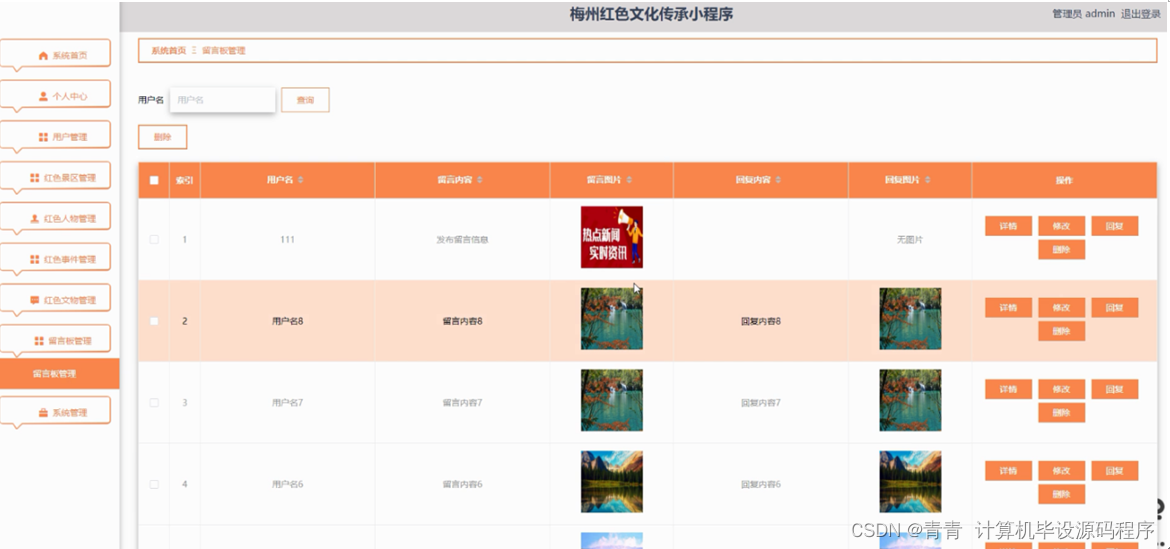The image size is (1170, 549).
Task: Click the grid icon beside 红色景区管理
Action: [34, 178]
